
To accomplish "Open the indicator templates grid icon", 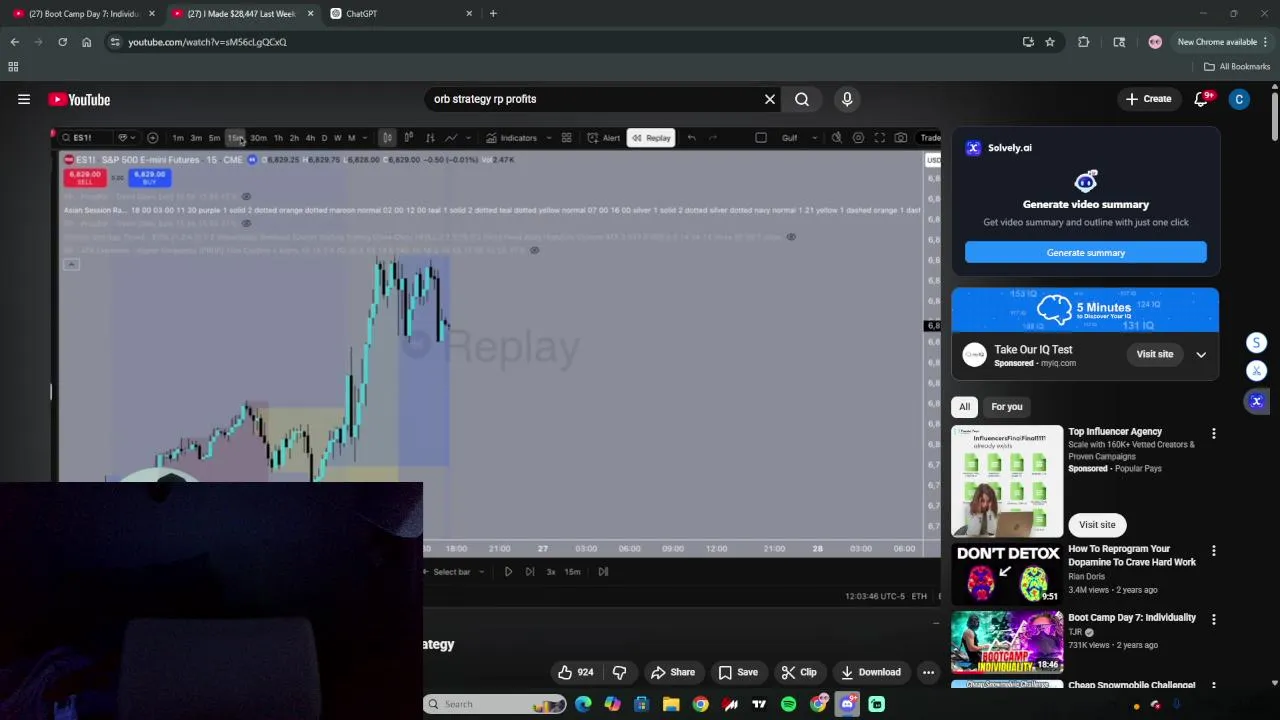I will (567, 138).
